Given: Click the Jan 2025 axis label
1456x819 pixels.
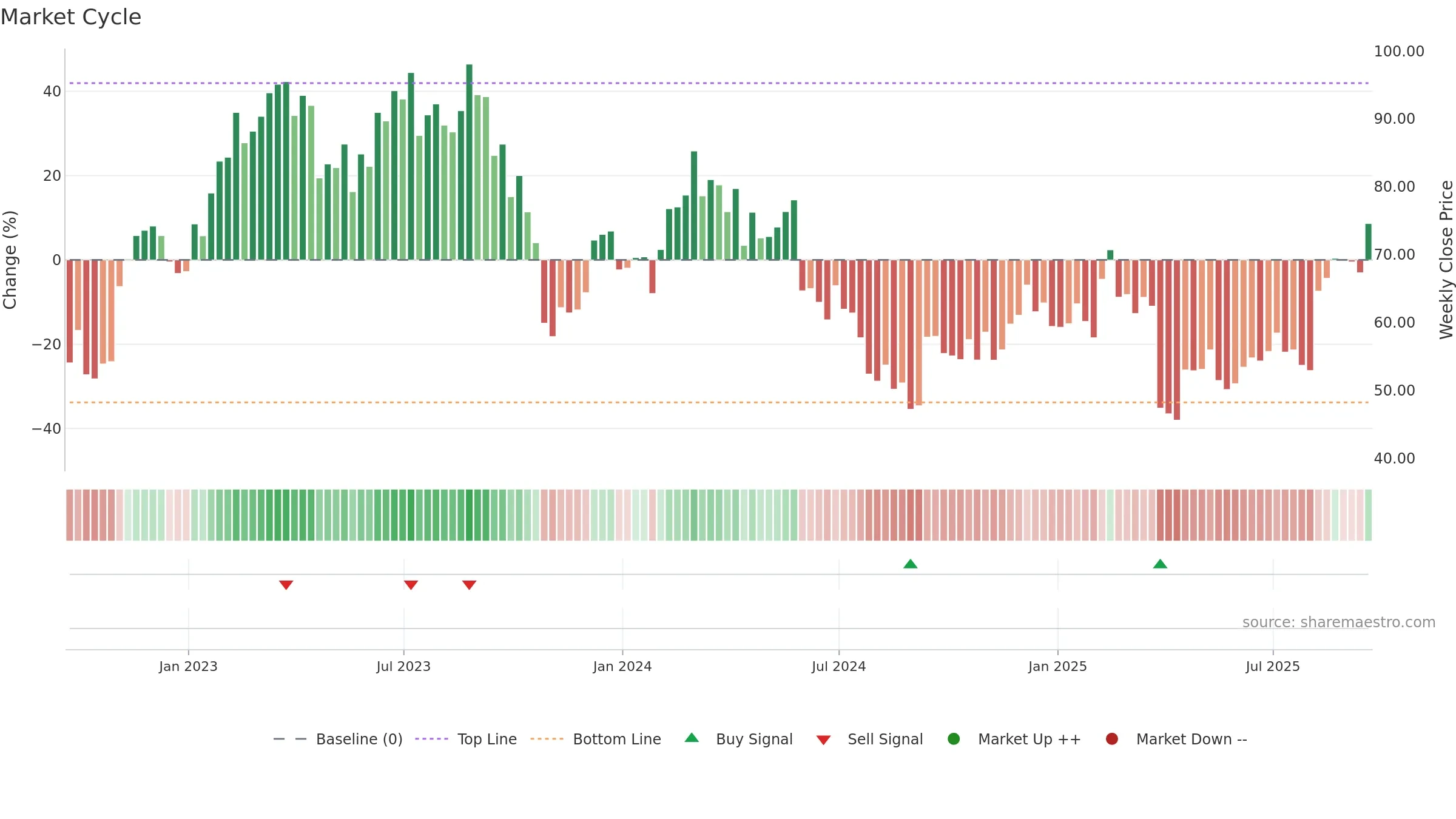Looking at the screenshot, I should tap(1057, 666).
